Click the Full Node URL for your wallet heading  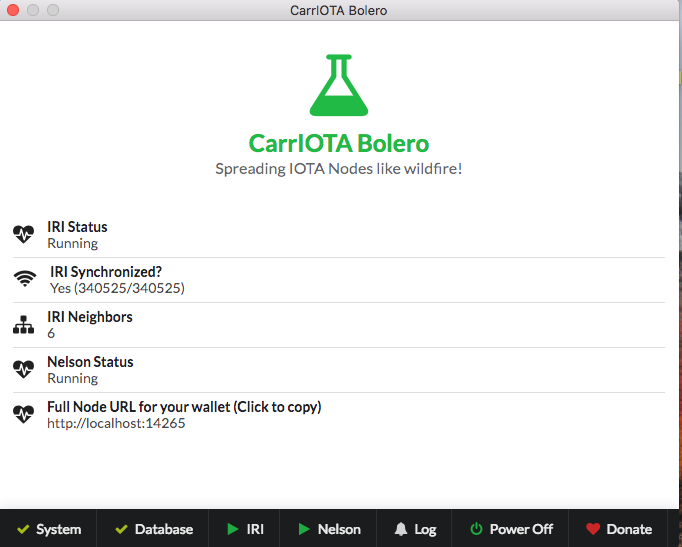point(184,407)
